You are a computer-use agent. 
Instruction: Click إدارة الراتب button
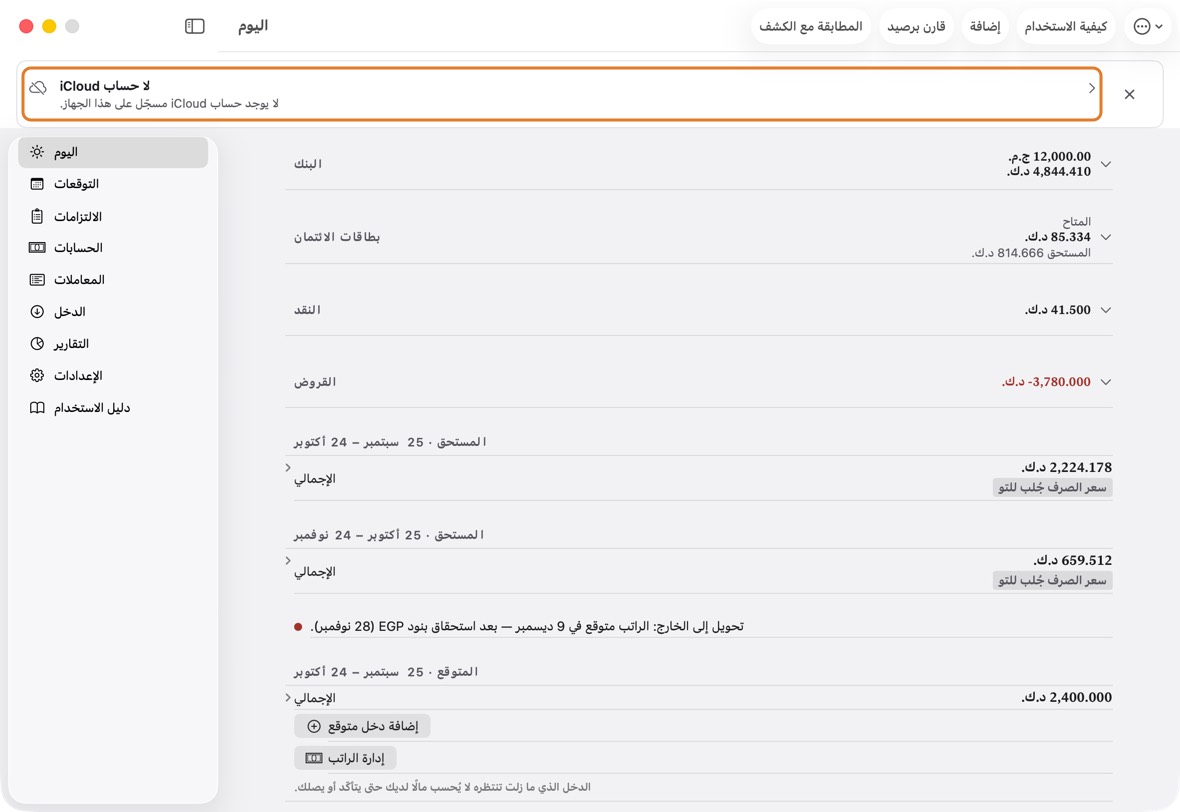click(x=345, y=758)
